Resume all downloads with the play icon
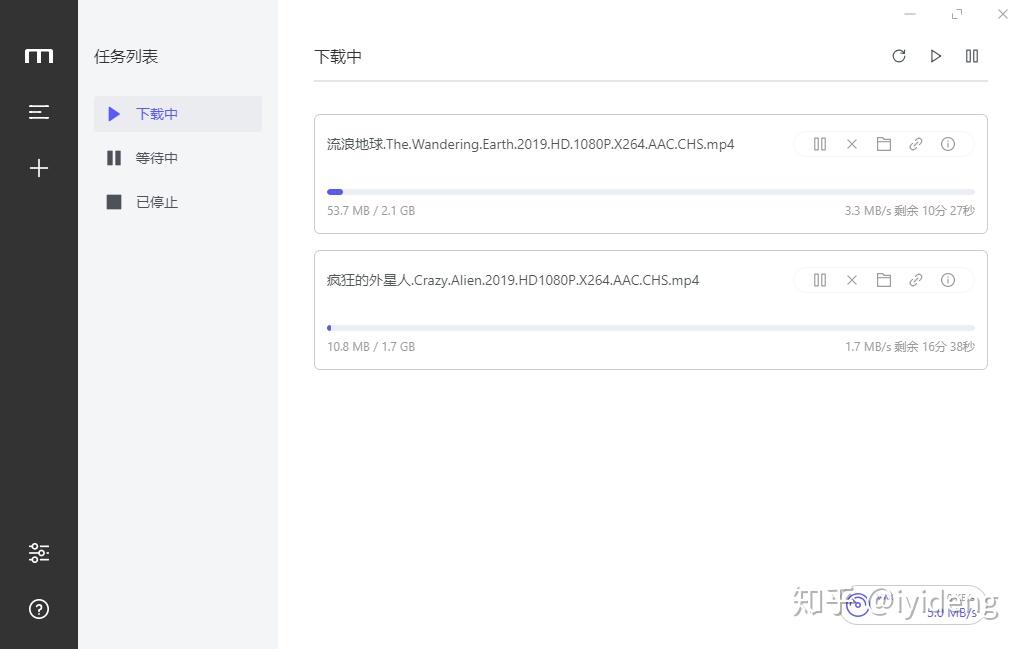The width and height of the screenshot is (1024, 649). tap(935, 56)
